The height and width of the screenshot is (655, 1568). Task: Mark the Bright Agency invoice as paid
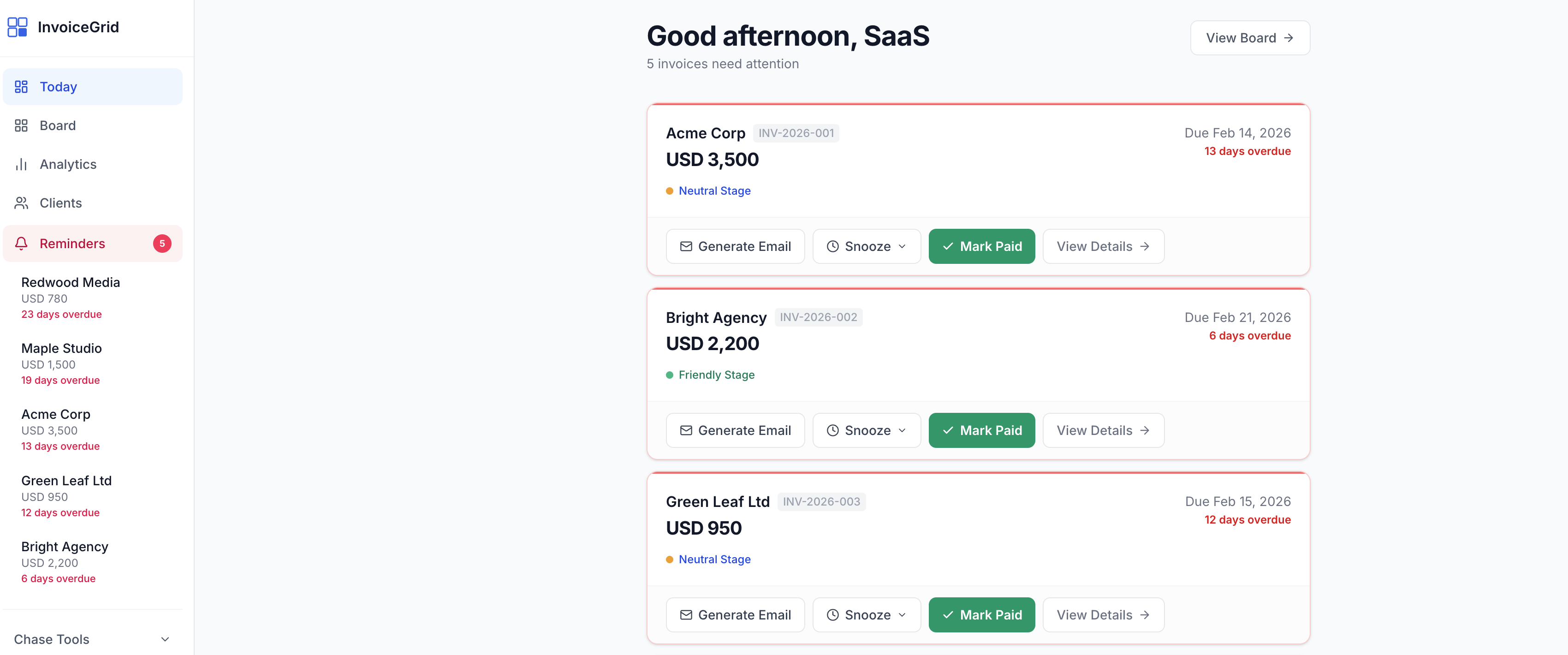981,430
